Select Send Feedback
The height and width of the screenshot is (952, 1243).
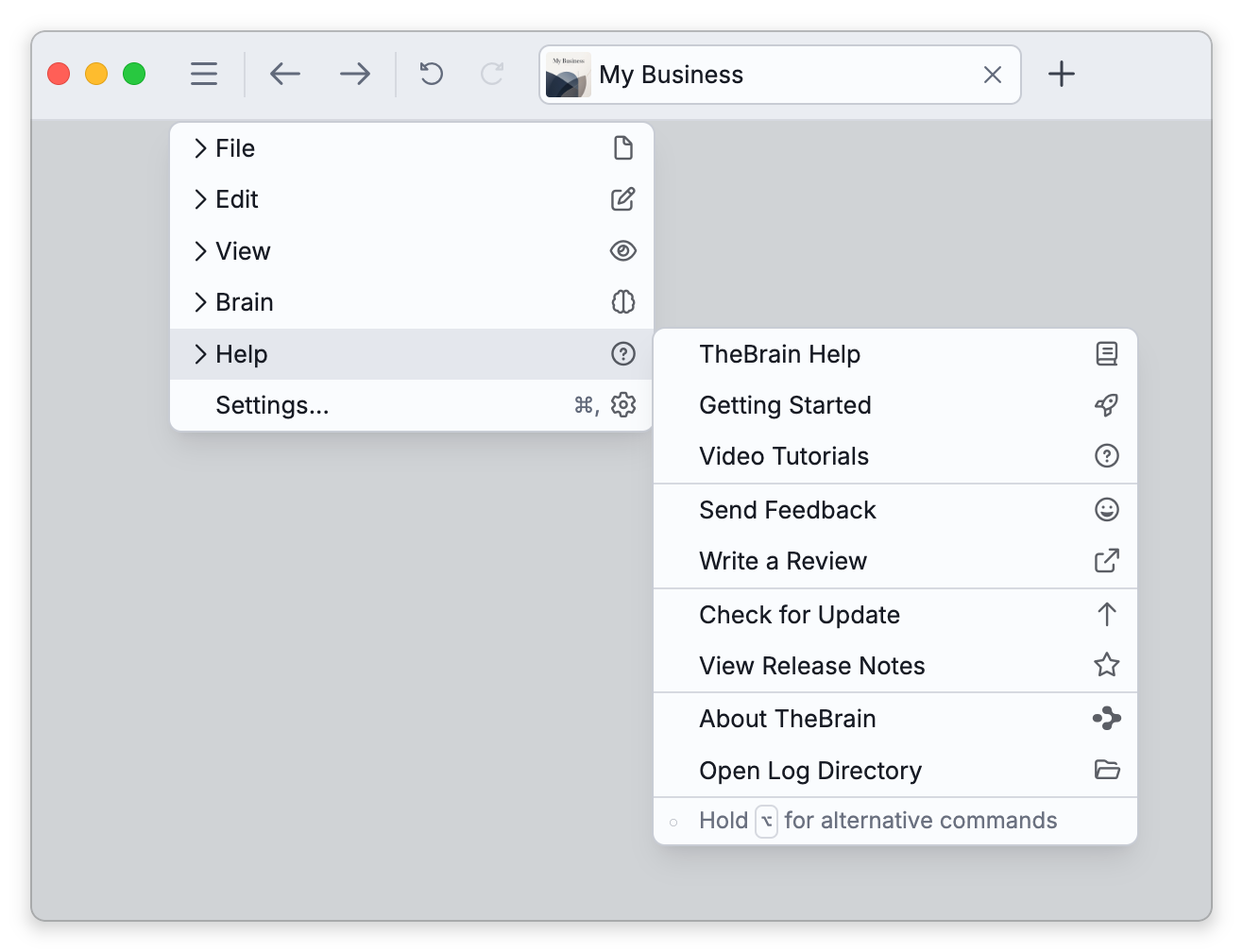[x=895, y=510]
